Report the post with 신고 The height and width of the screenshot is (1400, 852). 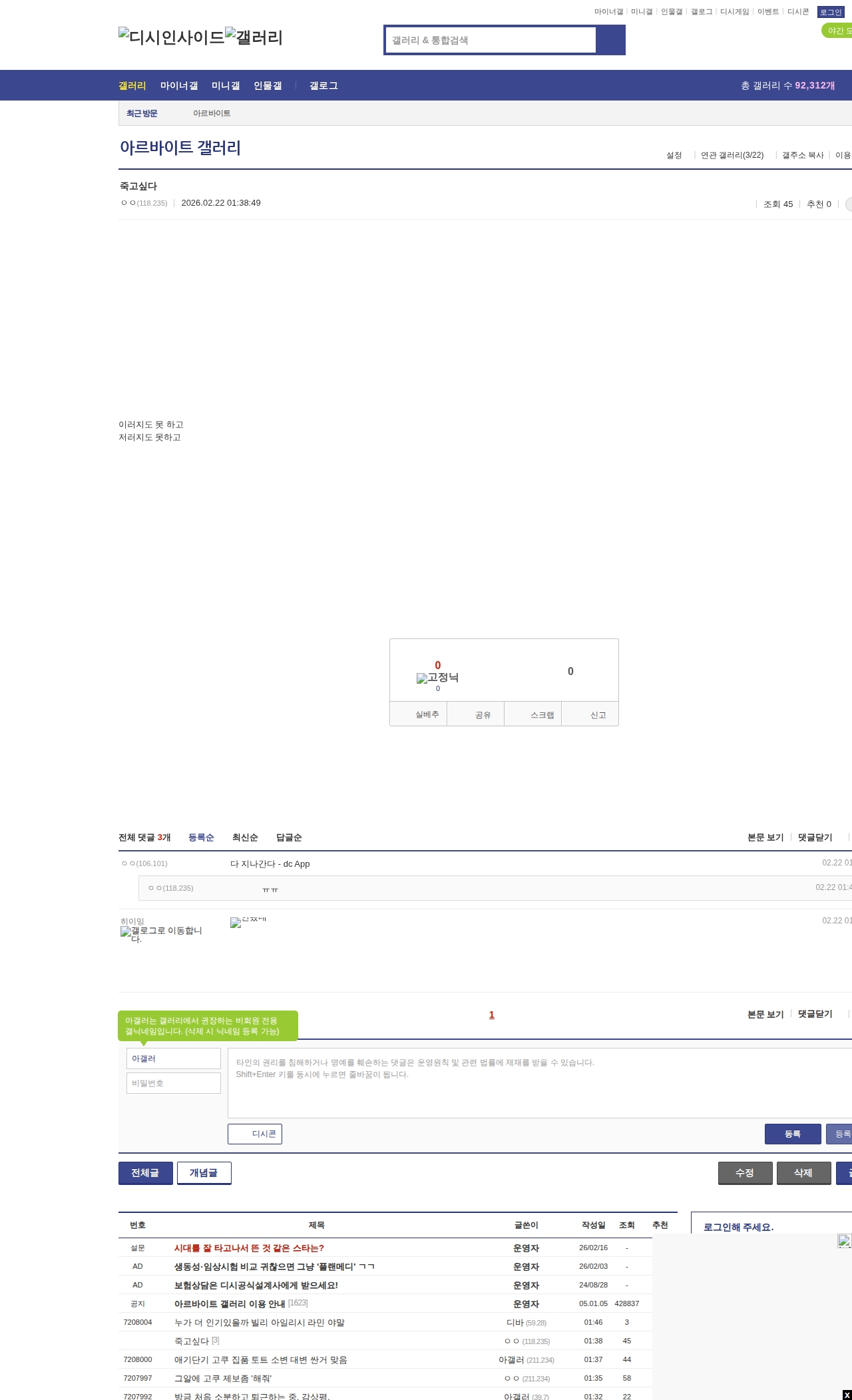coord(590,714)
